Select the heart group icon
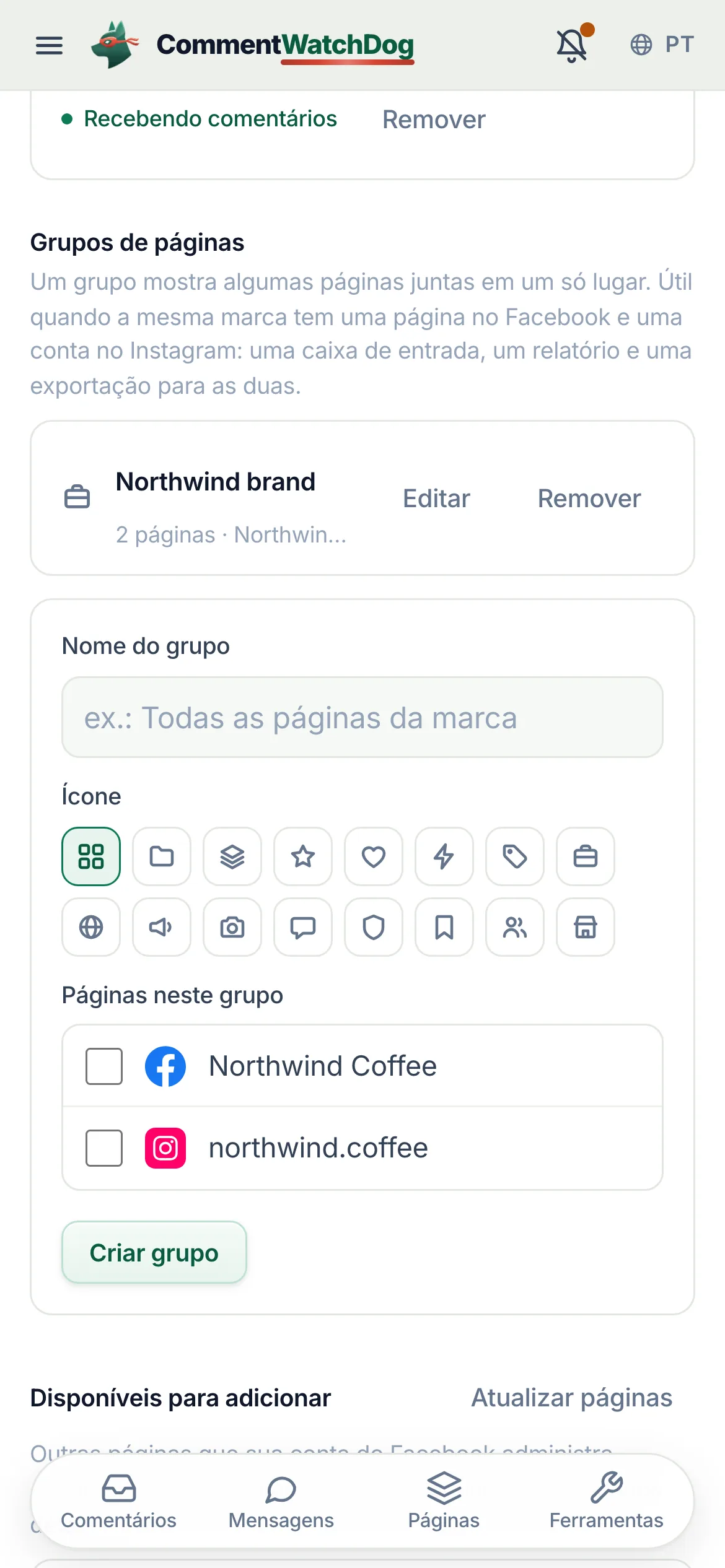This screenshot has width=725, height=1568. tap(374, 856)
